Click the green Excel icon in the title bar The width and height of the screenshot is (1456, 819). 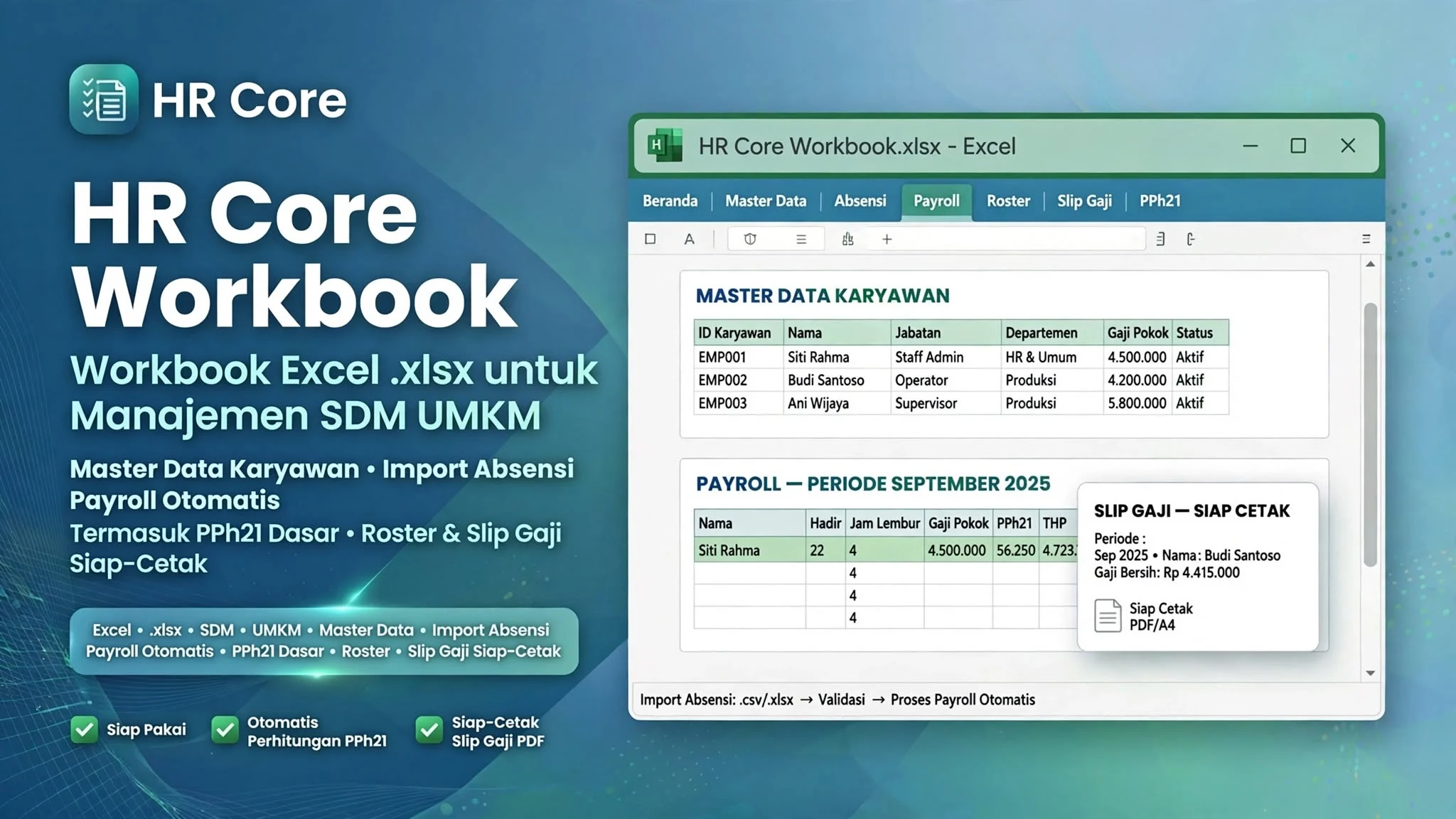pyautogui.click(x=665, y=146)
